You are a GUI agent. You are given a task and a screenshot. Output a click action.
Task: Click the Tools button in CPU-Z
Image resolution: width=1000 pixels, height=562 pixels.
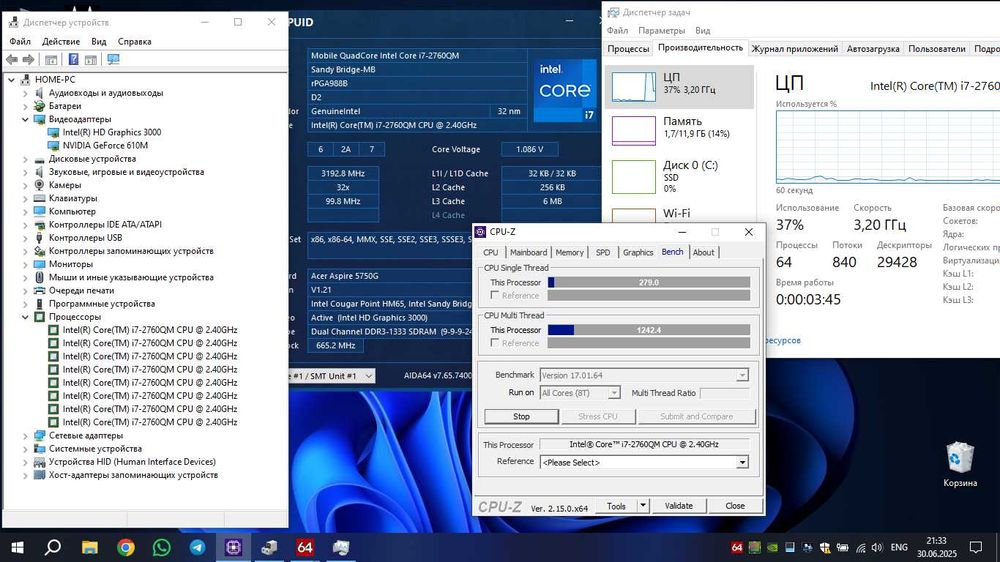click(x=616, y=506)
